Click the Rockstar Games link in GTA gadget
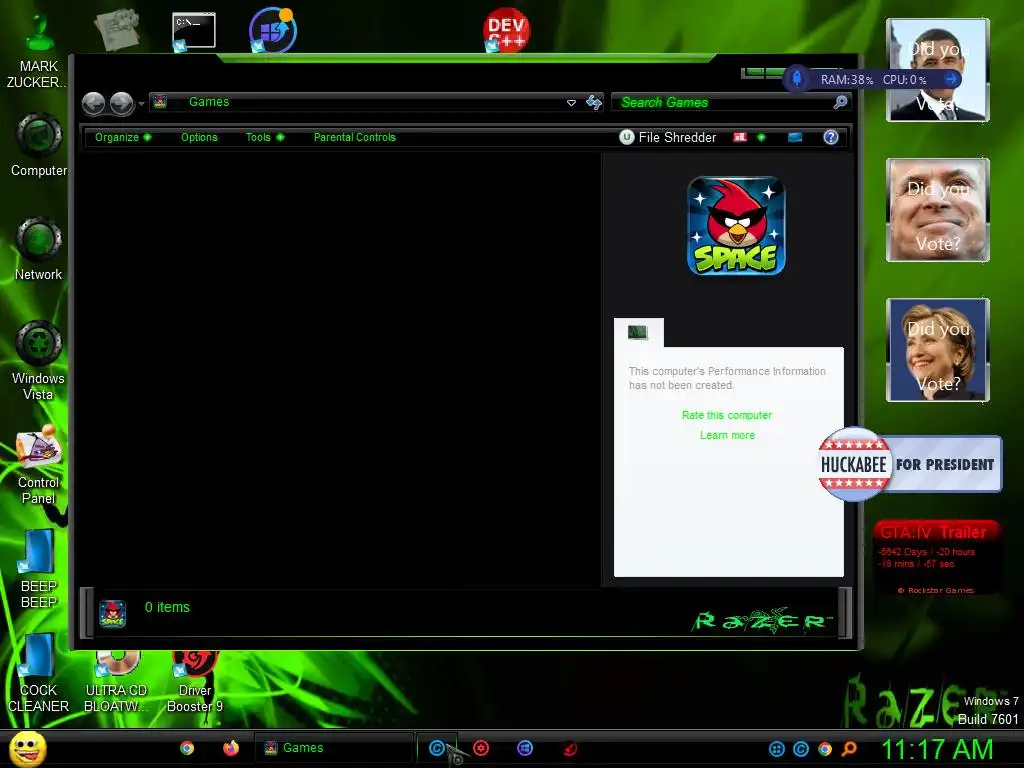 click(x=936, y=590)
